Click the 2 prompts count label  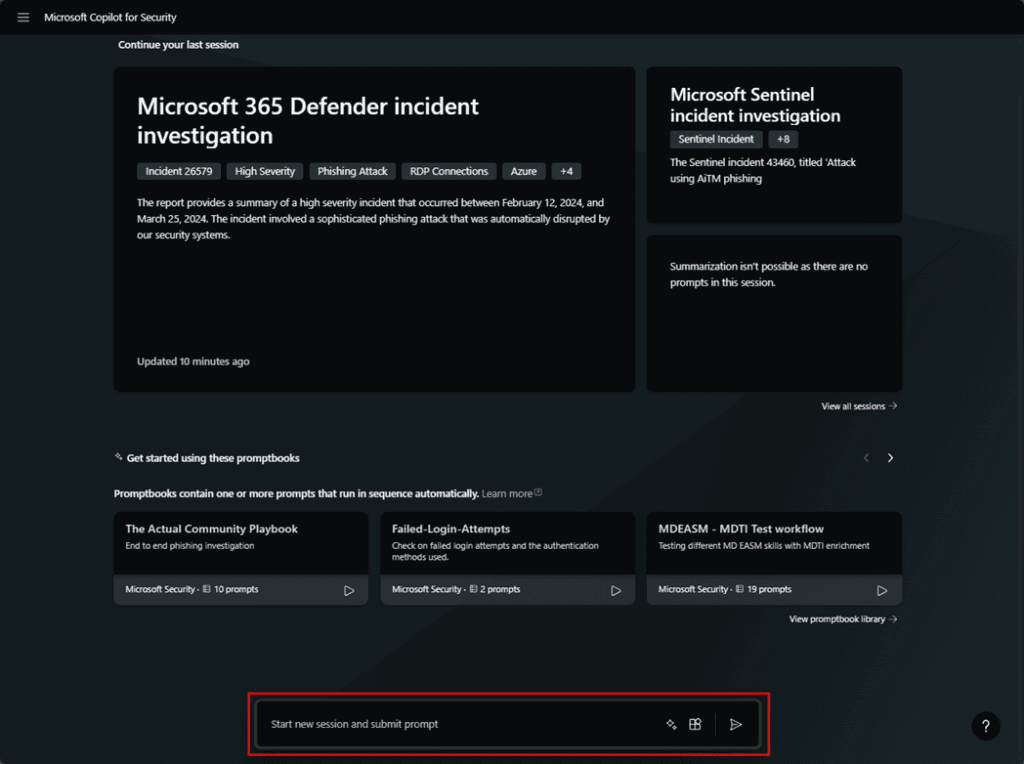click(500, 589)
